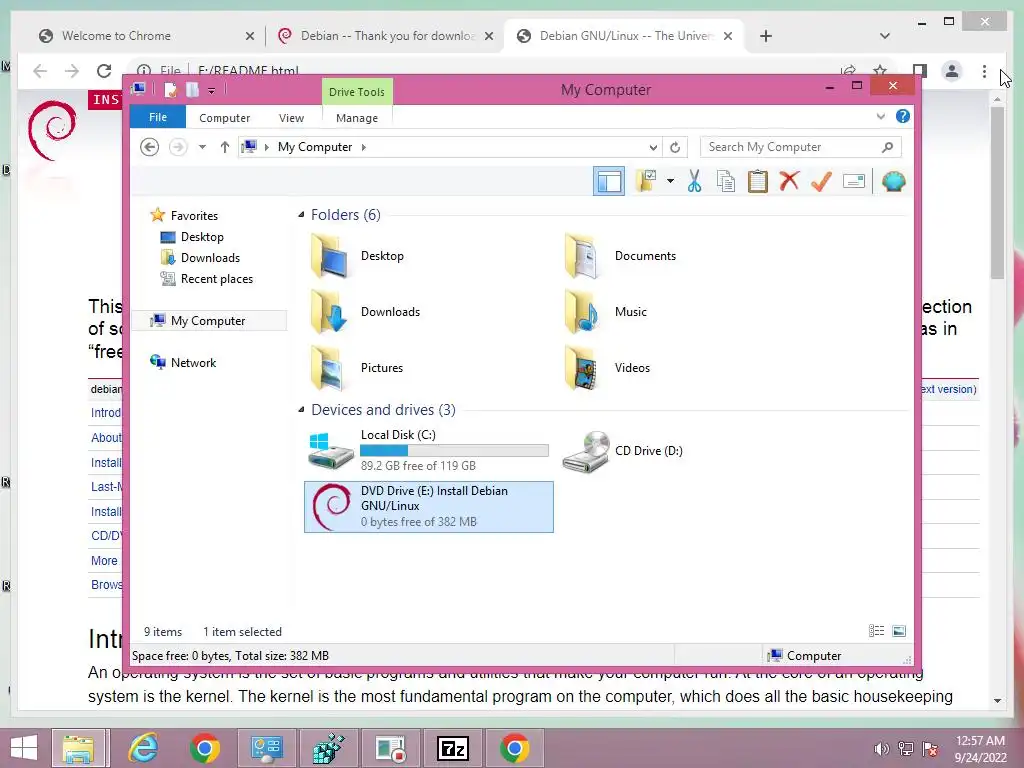Image resolution: width=1024 pixels, height=768 pixels.
Task: Open the File ribbon tab
Action: point(158,118)
